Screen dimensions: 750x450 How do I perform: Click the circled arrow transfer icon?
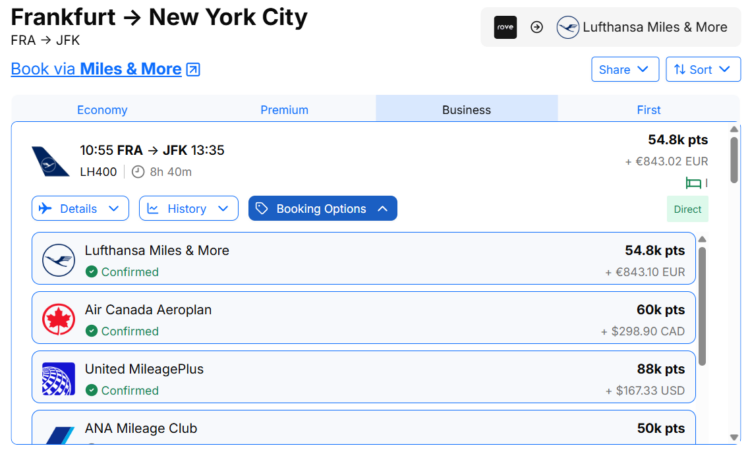(537, 27)
